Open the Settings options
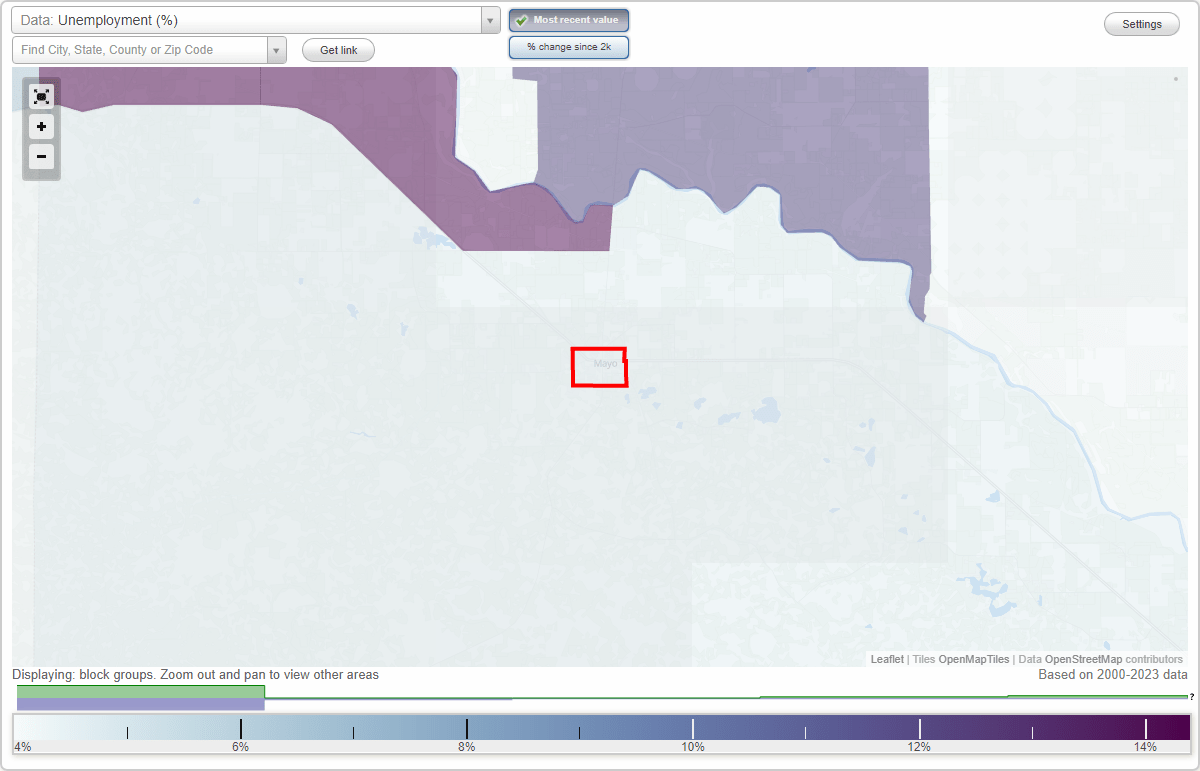Viewport: 1200px width, 771px height. click(1141, 23)
